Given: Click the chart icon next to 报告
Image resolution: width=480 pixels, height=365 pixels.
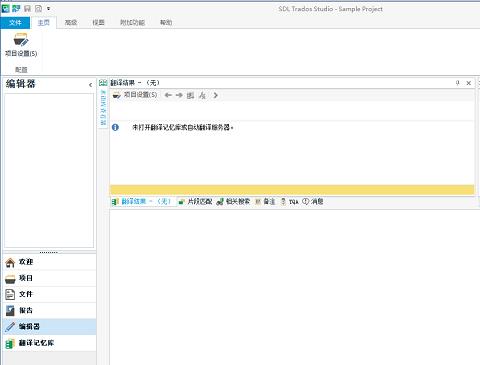Looking at the screenshot, I should [x=10, y=311].
